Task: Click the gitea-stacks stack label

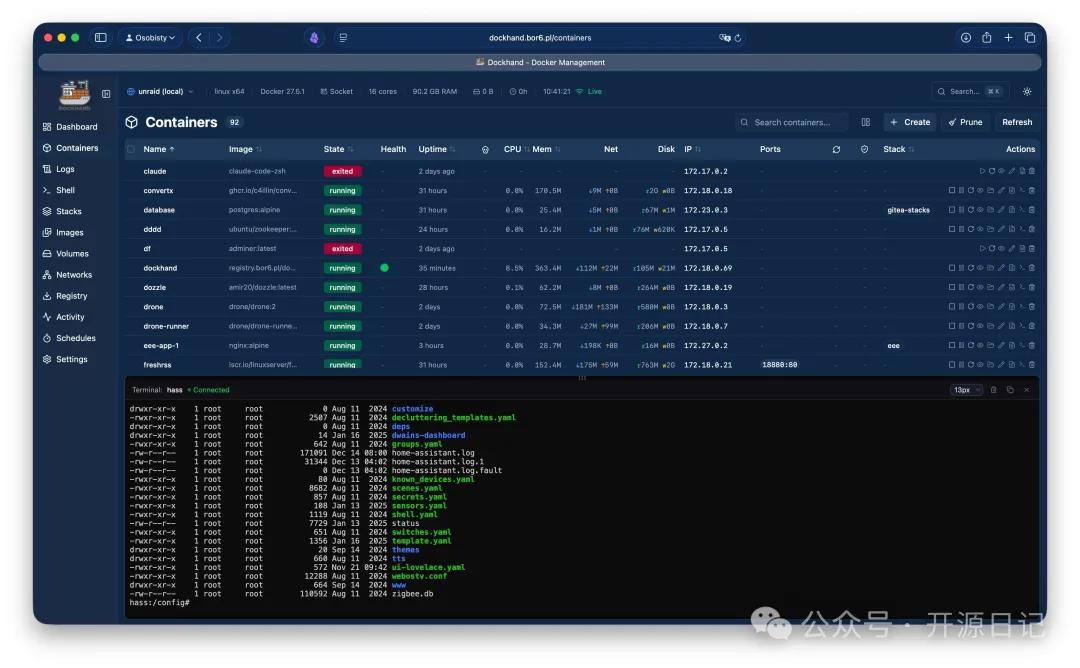Action: coord(908,210)
